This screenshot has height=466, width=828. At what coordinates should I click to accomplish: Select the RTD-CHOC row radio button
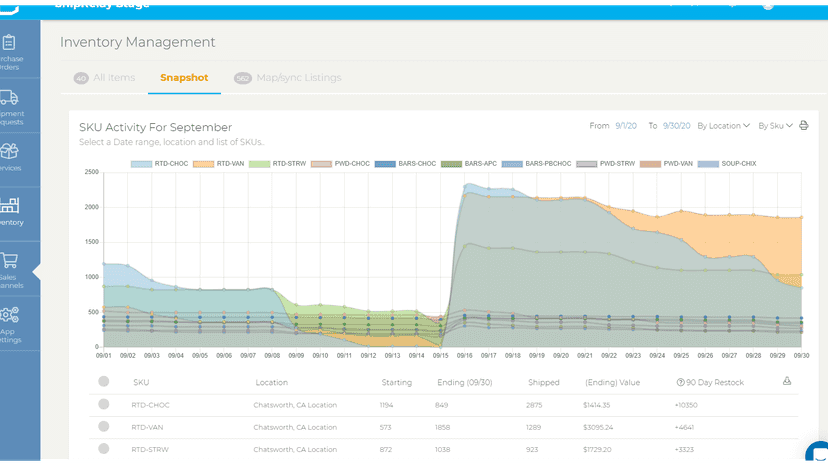104,404
